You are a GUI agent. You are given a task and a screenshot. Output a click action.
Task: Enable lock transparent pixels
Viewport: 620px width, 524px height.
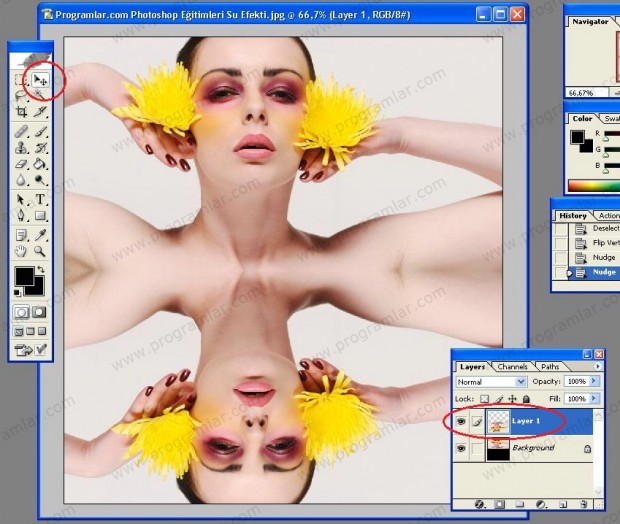[x=484, y=399]
